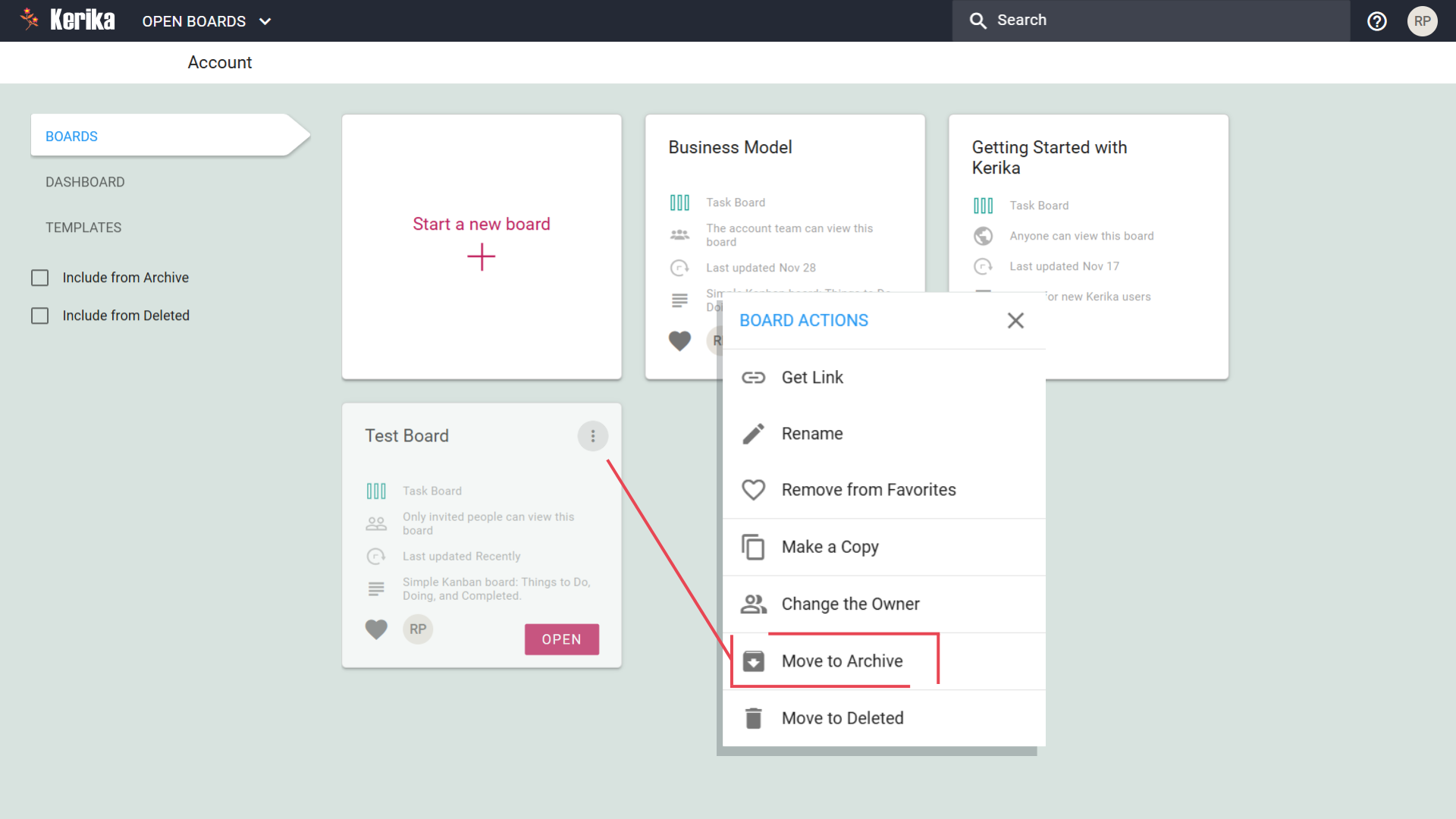Toggle the favorite heart on Test Board
The image size is (1456, 819).
tap(376, 629)
